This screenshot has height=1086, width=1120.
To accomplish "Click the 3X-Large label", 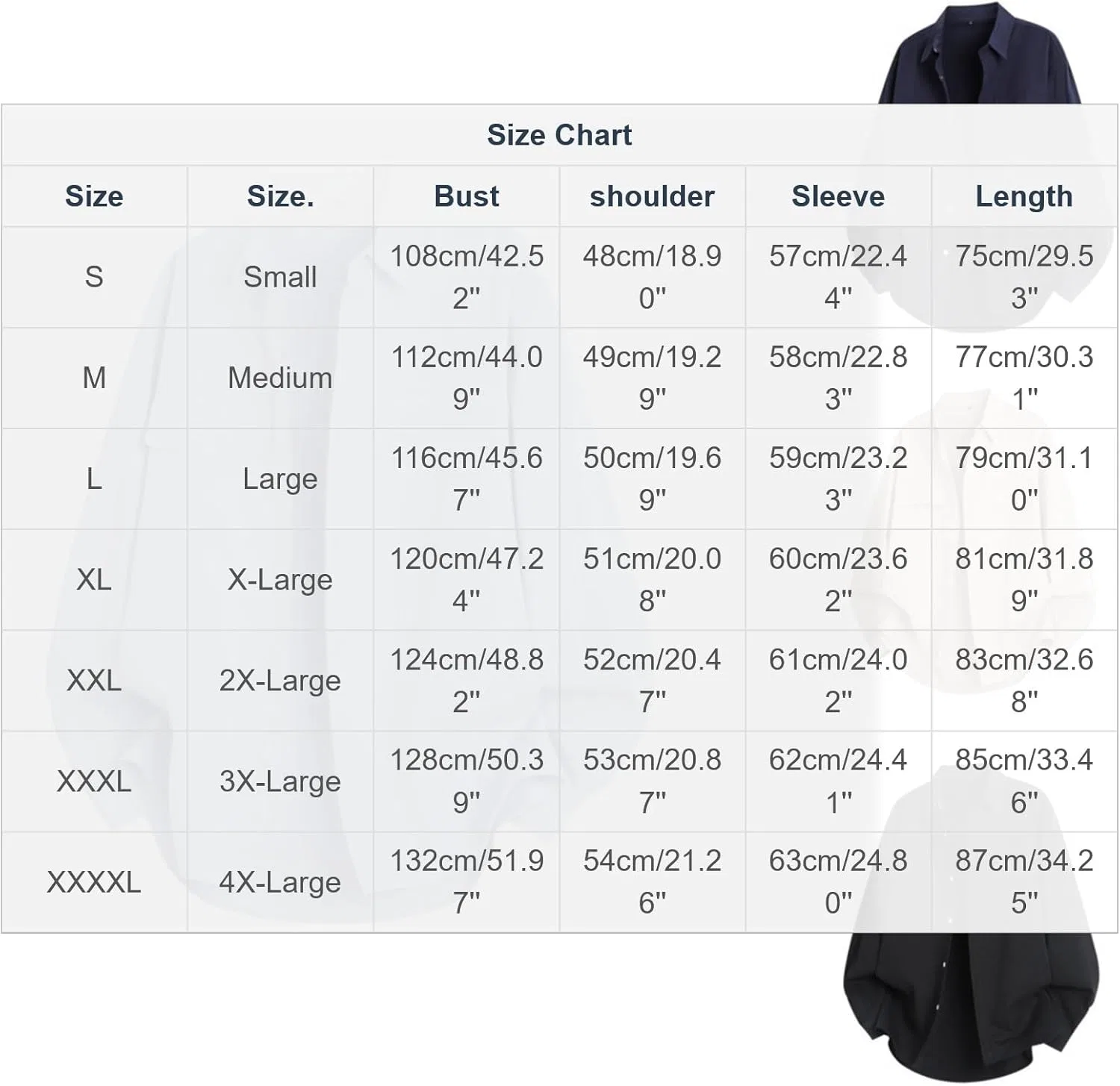I will click(280, 781).
